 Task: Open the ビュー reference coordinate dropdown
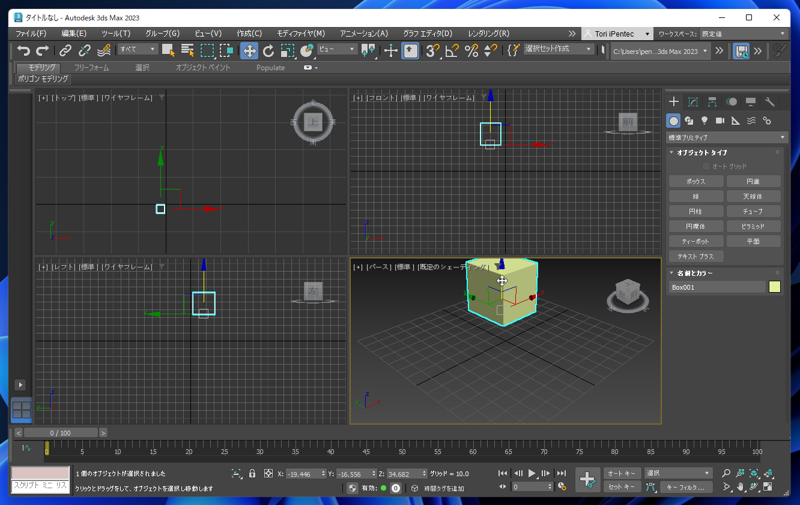[337, 49]
